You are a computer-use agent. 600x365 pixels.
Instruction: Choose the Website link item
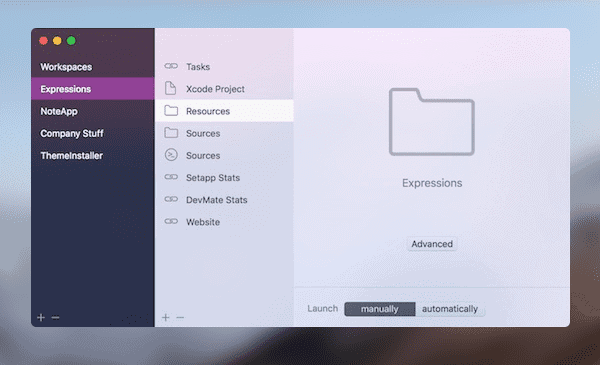224,222
